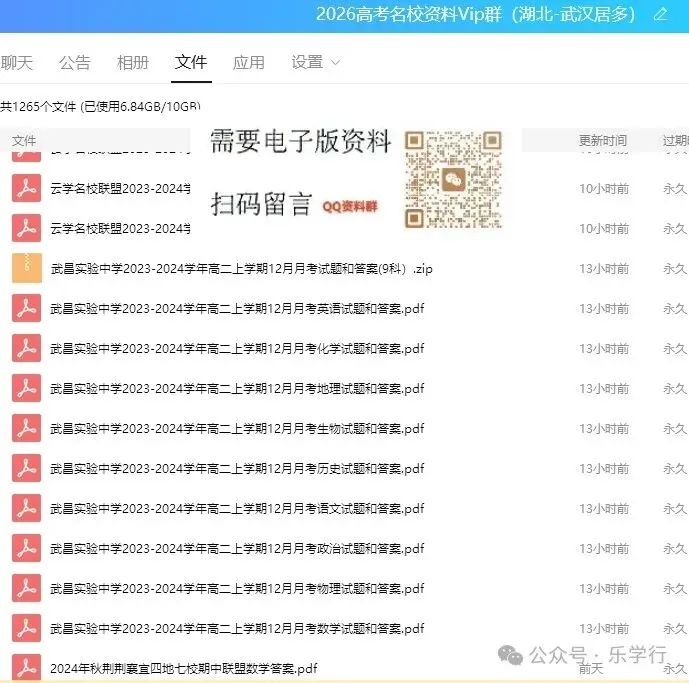Click the 文件 column header
The image size is (689, 683).
24,141
